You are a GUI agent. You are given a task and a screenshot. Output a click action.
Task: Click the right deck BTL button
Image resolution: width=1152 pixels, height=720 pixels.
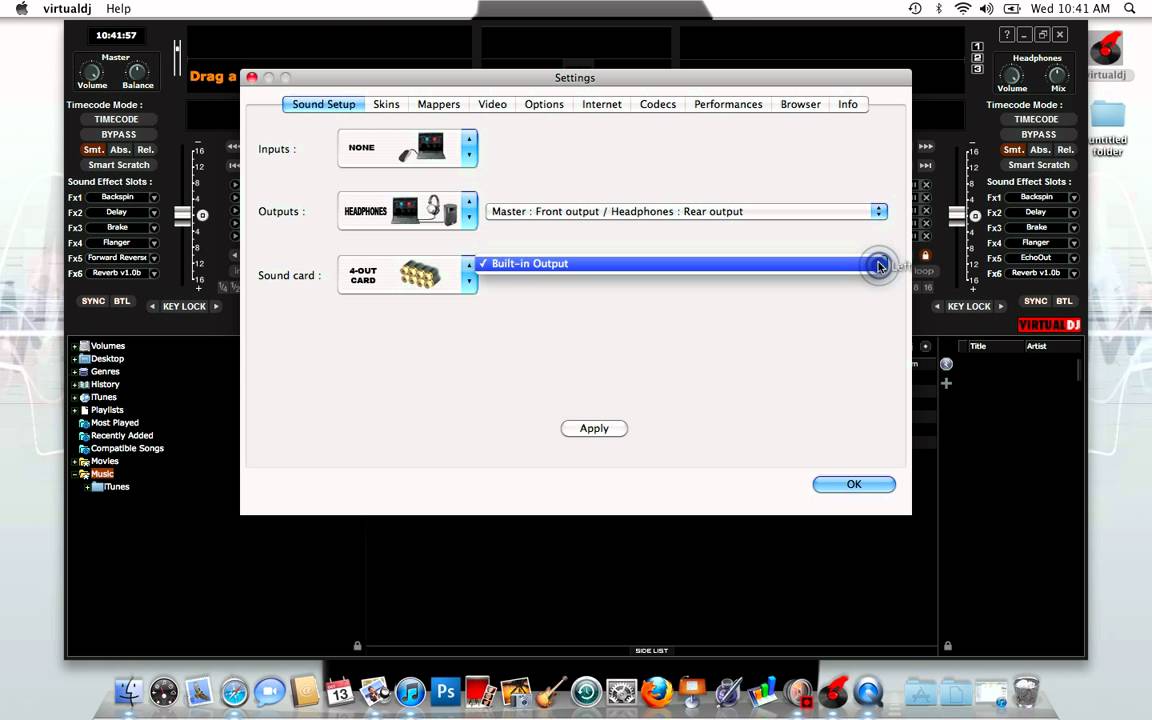coord(1064,301)
